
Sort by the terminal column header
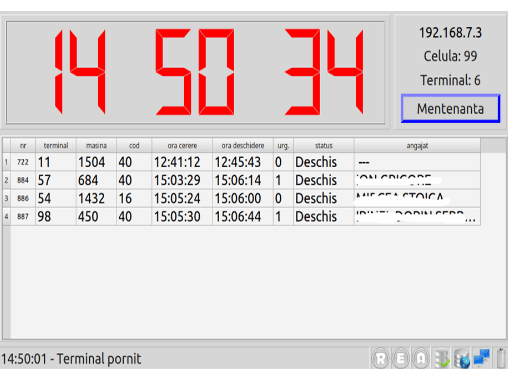tap(56, 146)
